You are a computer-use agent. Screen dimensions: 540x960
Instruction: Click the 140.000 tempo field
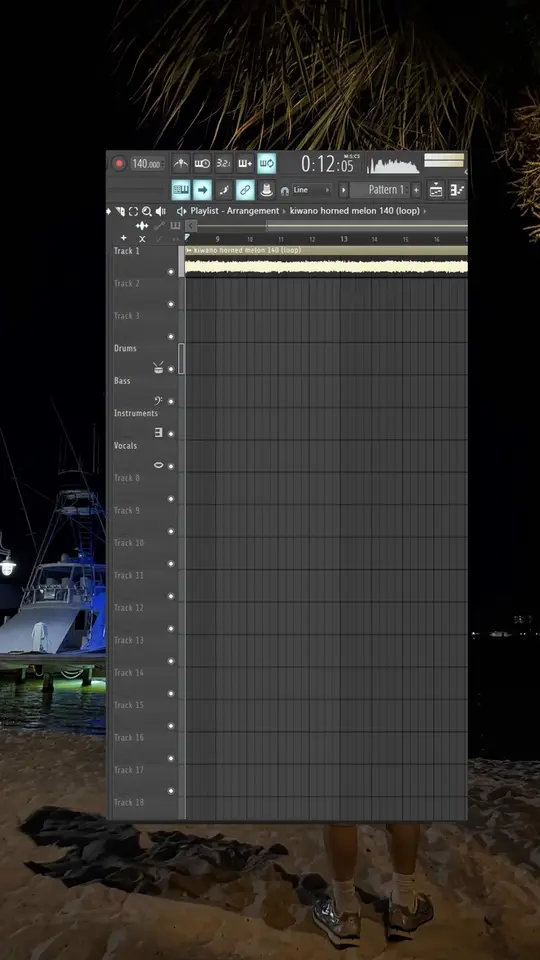coord(148,163)
